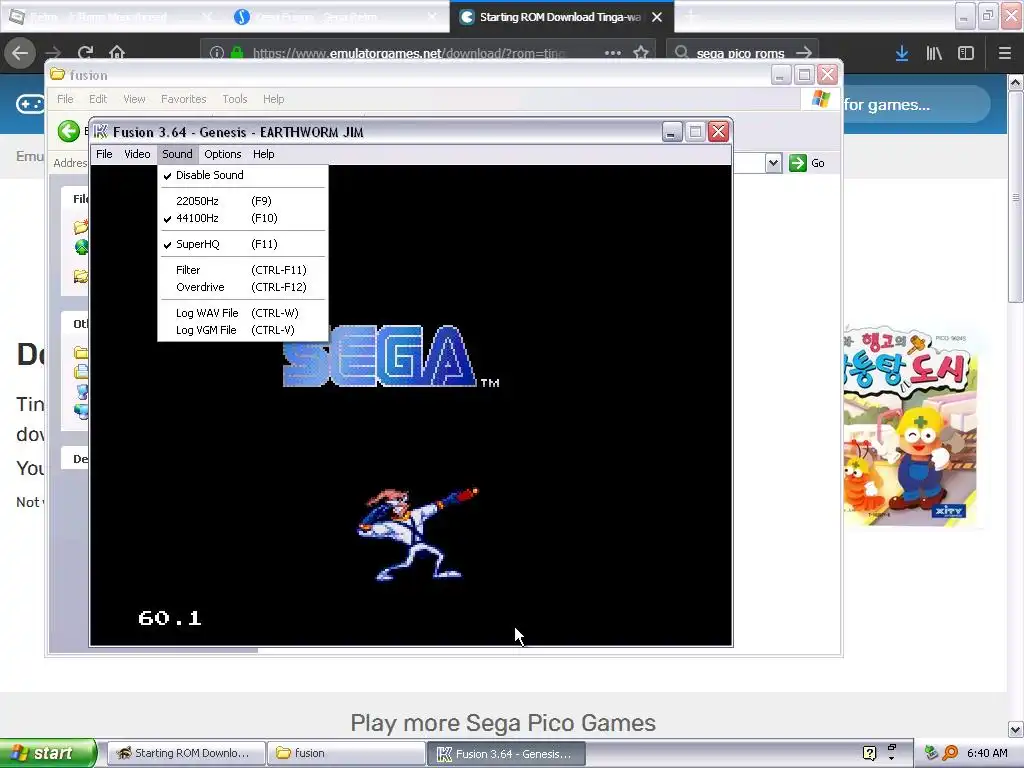
Task: Open Tools menu in fusion folder window
Action: (234, 99)
